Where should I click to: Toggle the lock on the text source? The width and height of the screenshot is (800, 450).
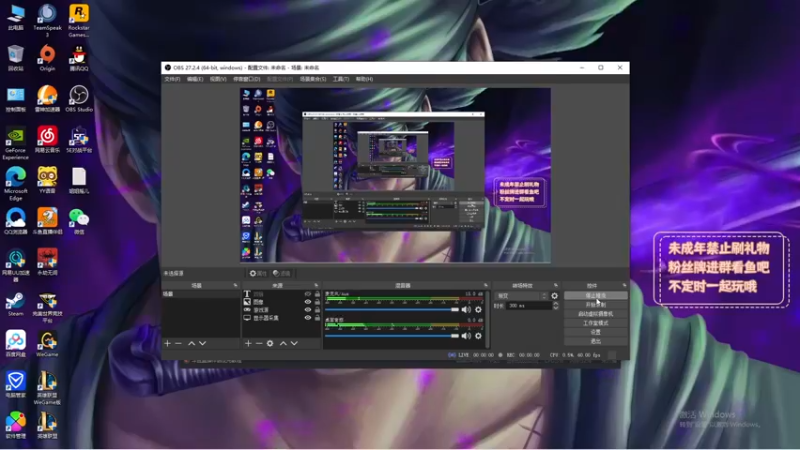(317, 294)
